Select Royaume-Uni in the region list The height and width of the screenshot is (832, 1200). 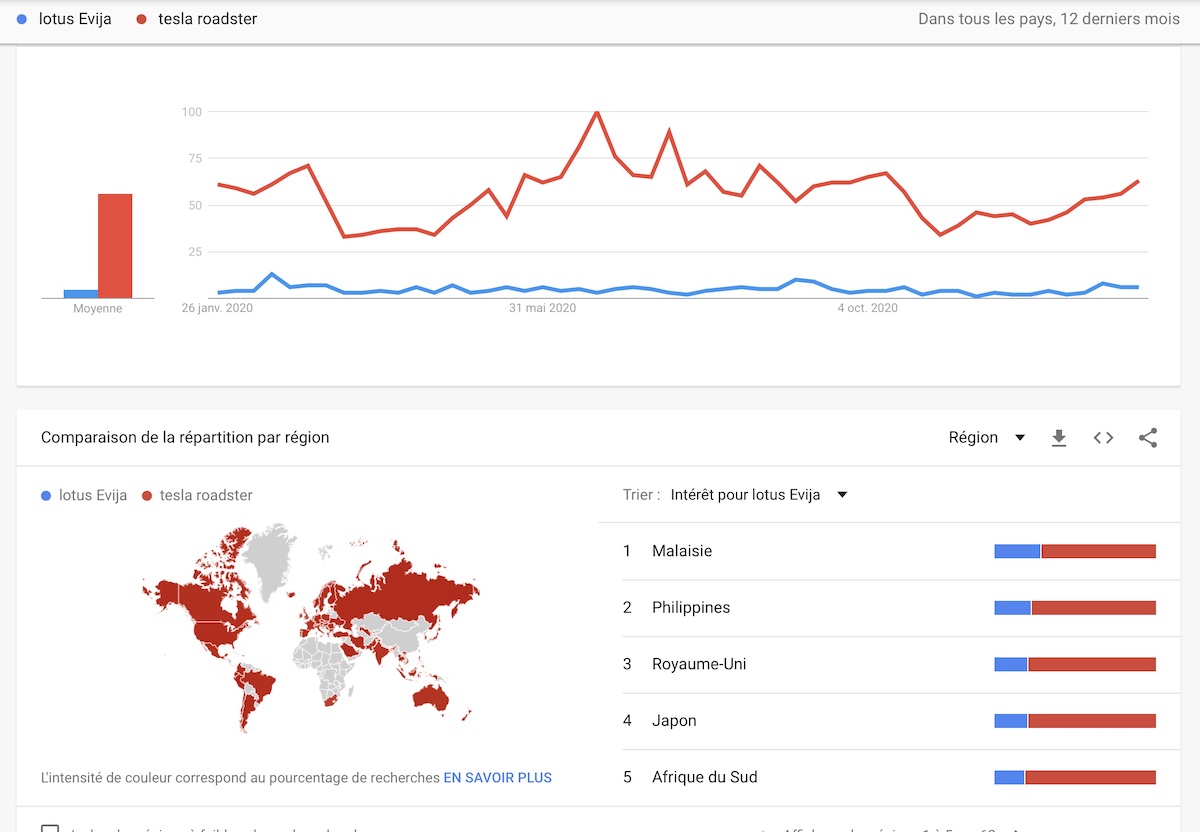click(699, 664)
